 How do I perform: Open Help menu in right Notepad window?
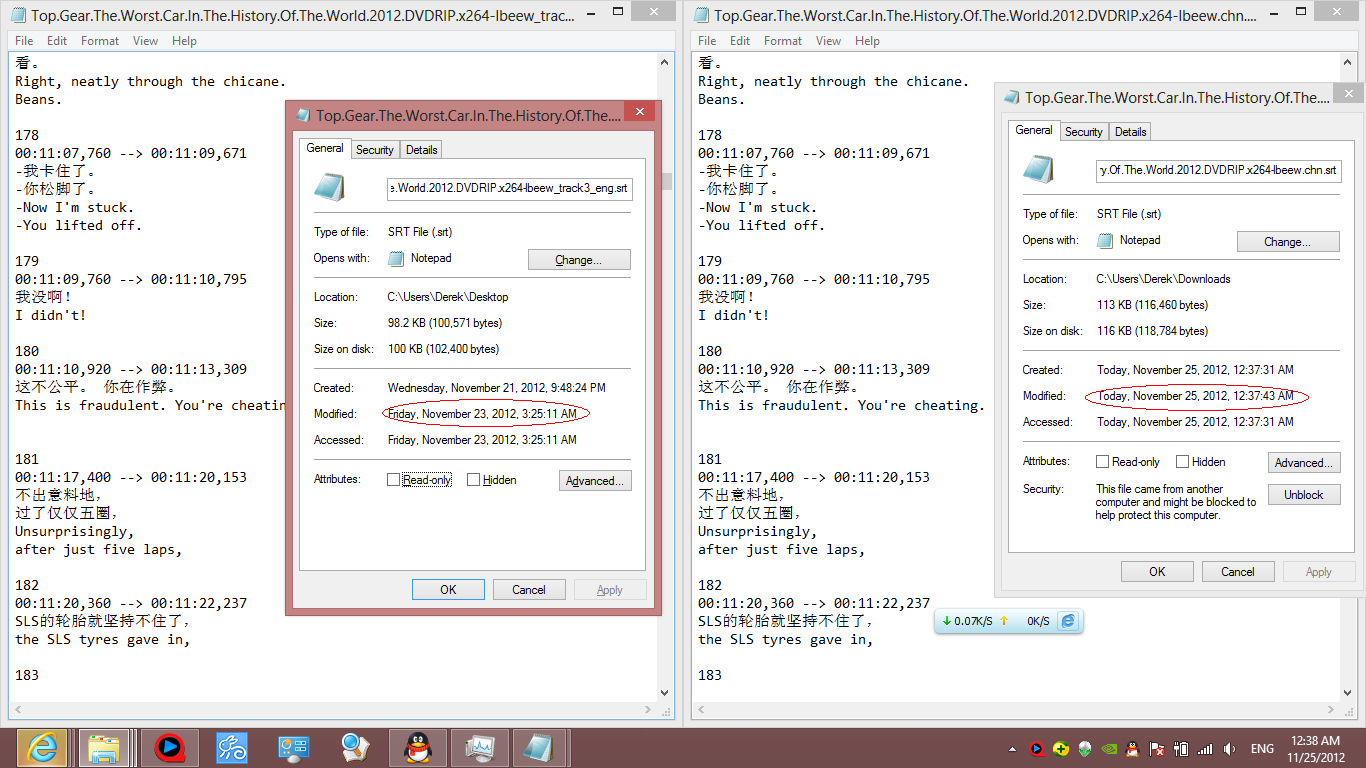tap(867, 41)
